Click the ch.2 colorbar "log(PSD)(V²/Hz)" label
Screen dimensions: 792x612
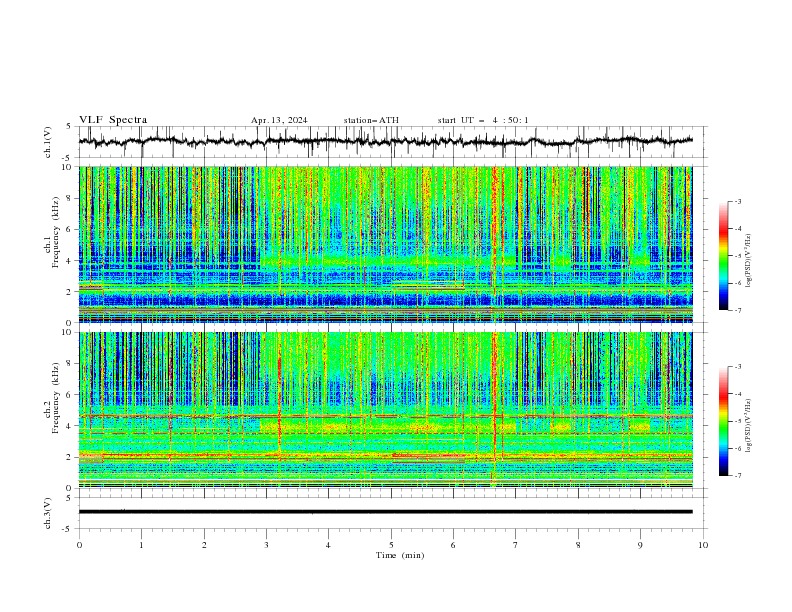pyautogui.click(x=748, y=426)
